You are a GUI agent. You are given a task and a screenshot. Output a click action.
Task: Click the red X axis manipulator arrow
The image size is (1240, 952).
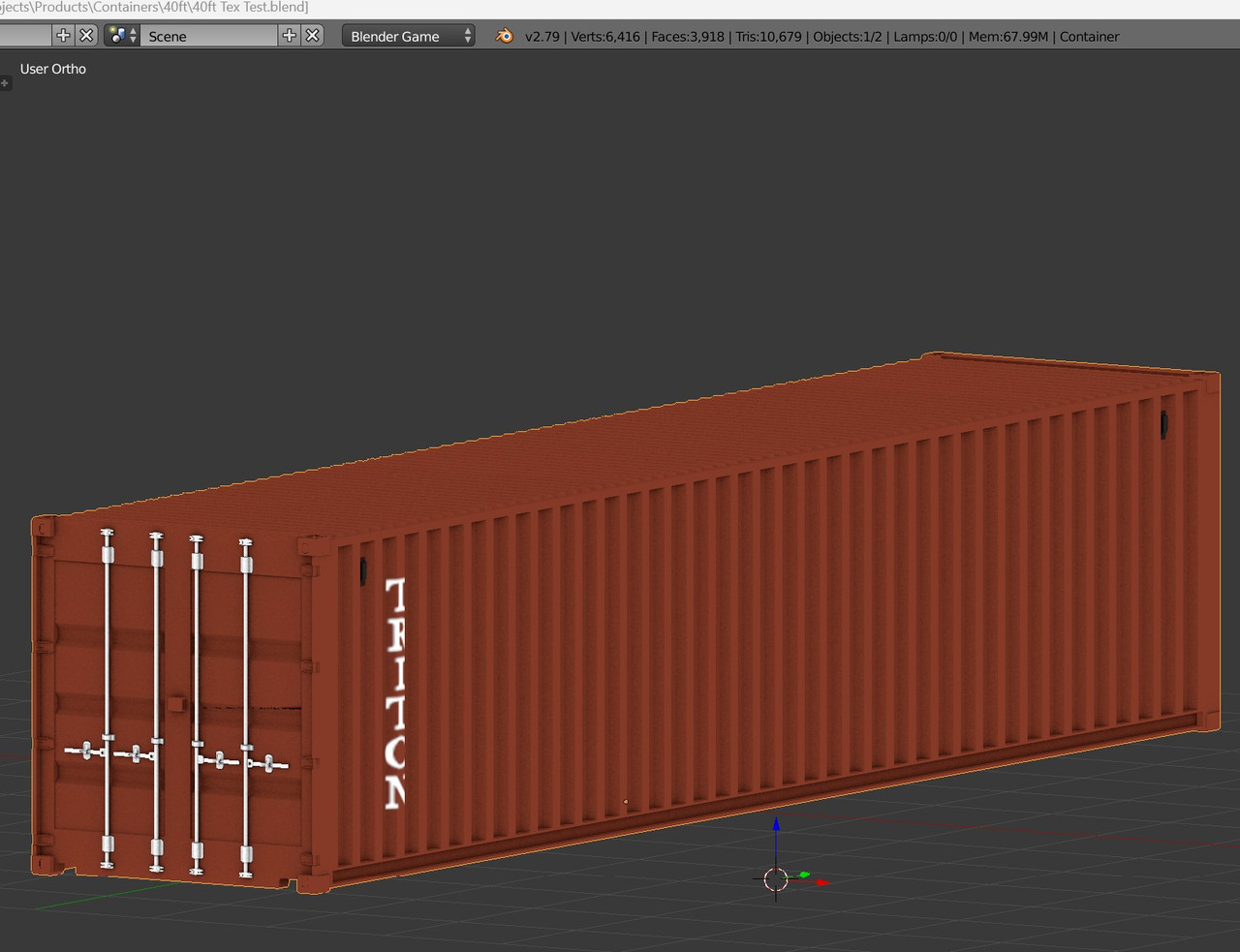point(822,882)
